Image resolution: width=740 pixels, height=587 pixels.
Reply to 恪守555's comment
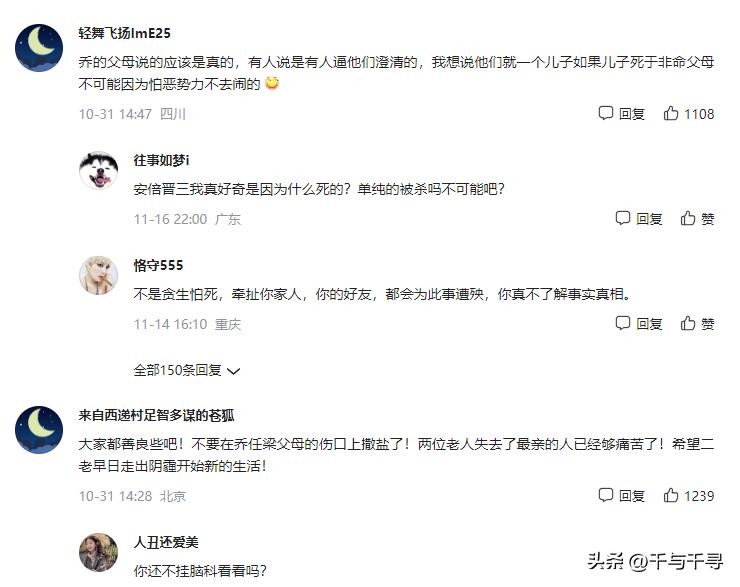pyautogui.click(x=639, y=324)
